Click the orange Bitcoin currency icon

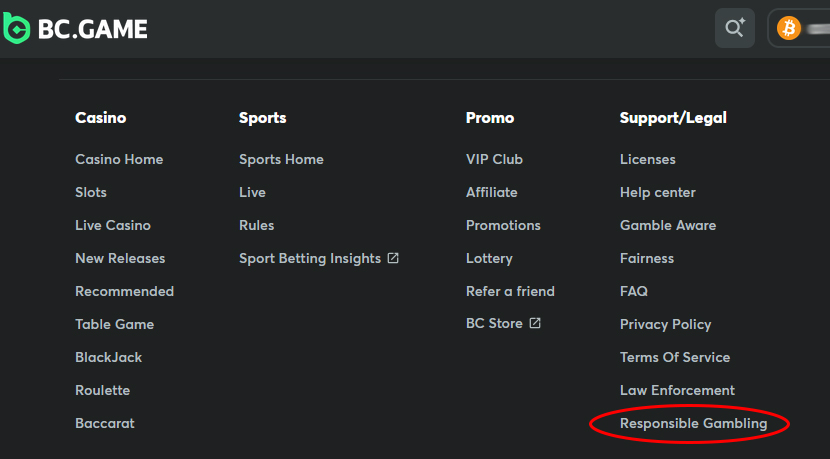tap(789, 28)
